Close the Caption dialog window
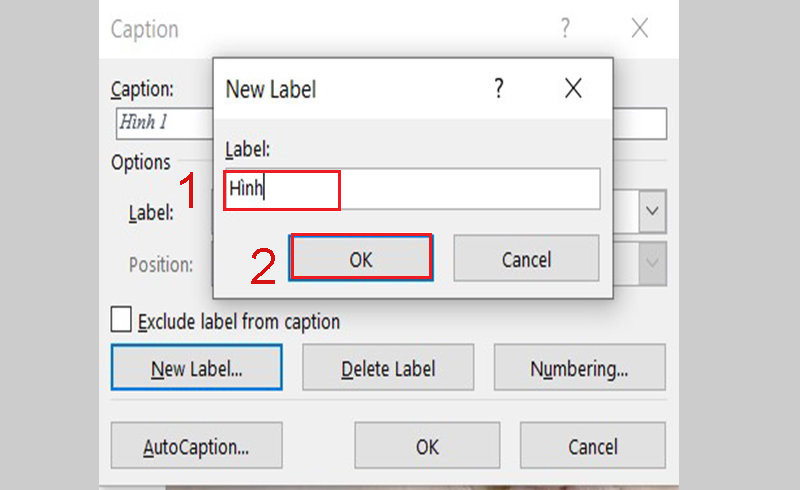 point(640,28)
